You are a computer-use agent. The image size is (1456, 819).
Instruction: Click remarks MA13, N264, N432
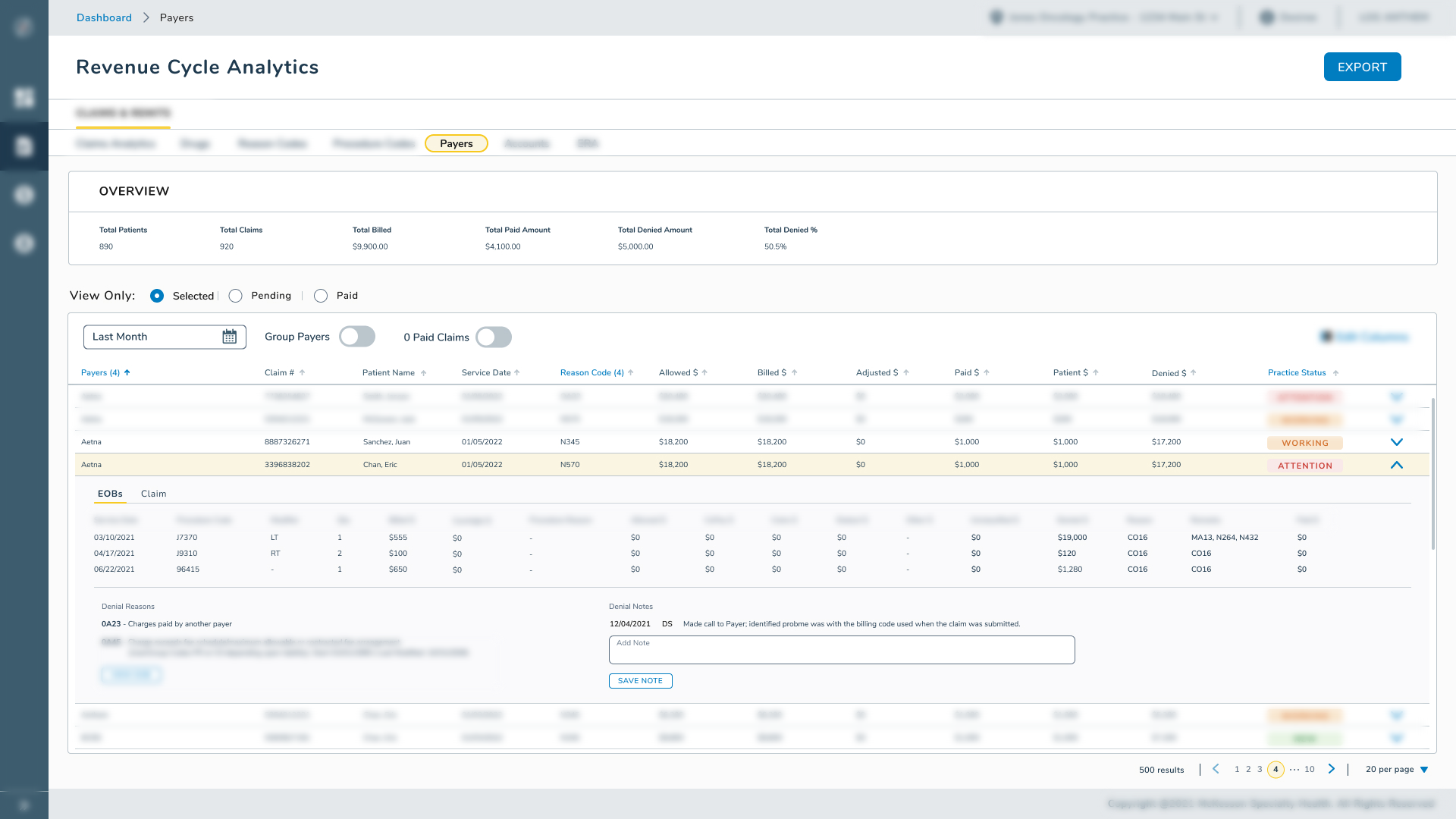[x=1224, y=538]
